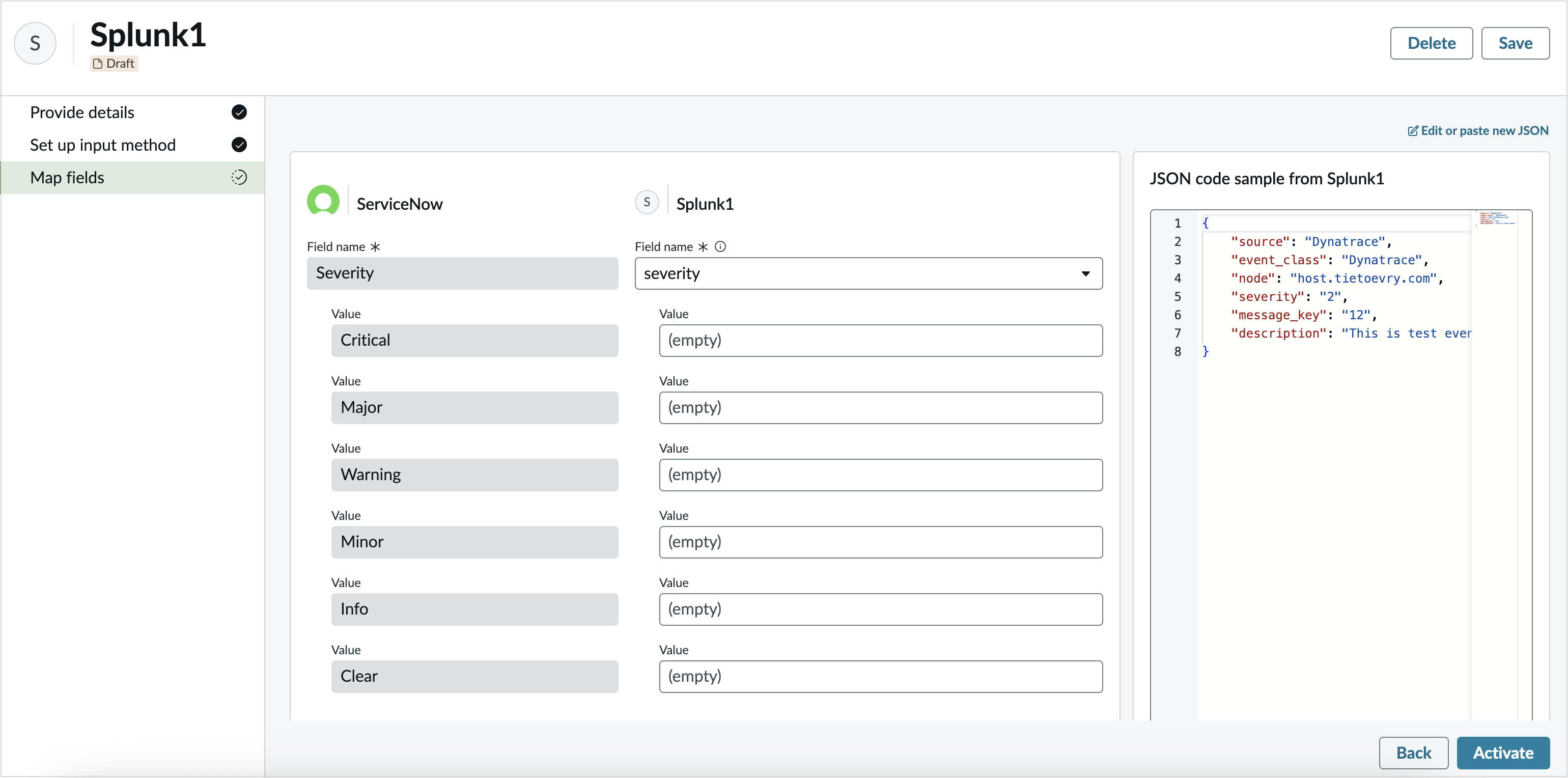
Task: Click the Splunk1 avatar icon in header
Action: point(35,43)
